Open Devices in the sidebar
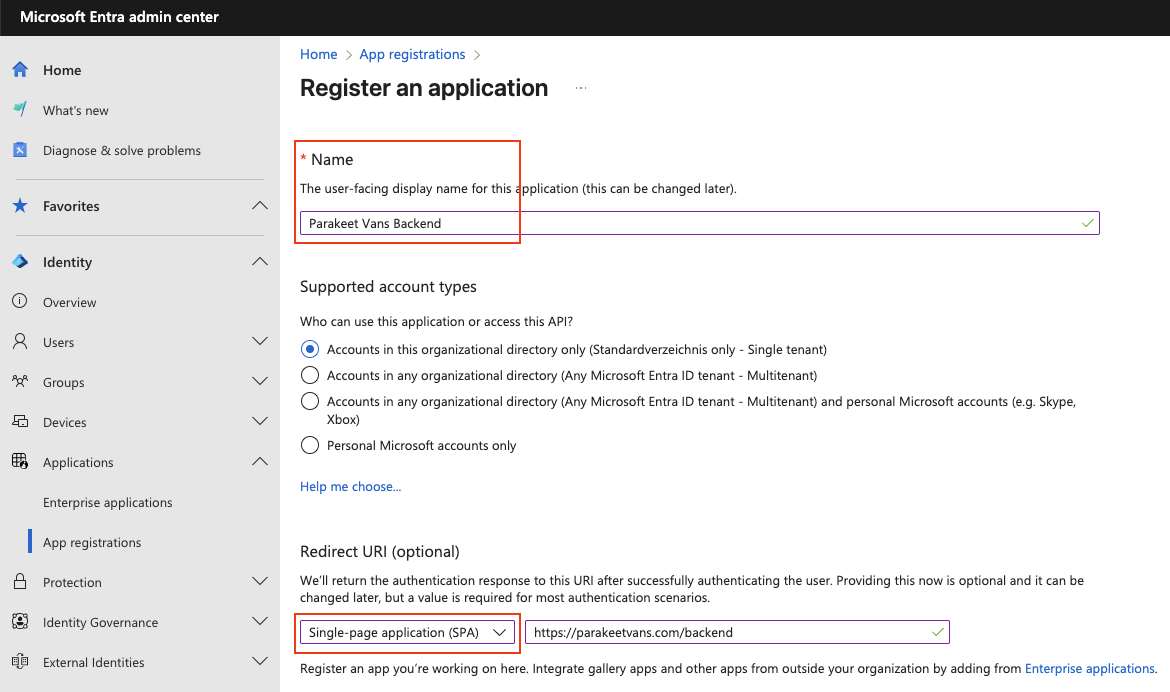The image size is (1170, 692). [64, 423]
